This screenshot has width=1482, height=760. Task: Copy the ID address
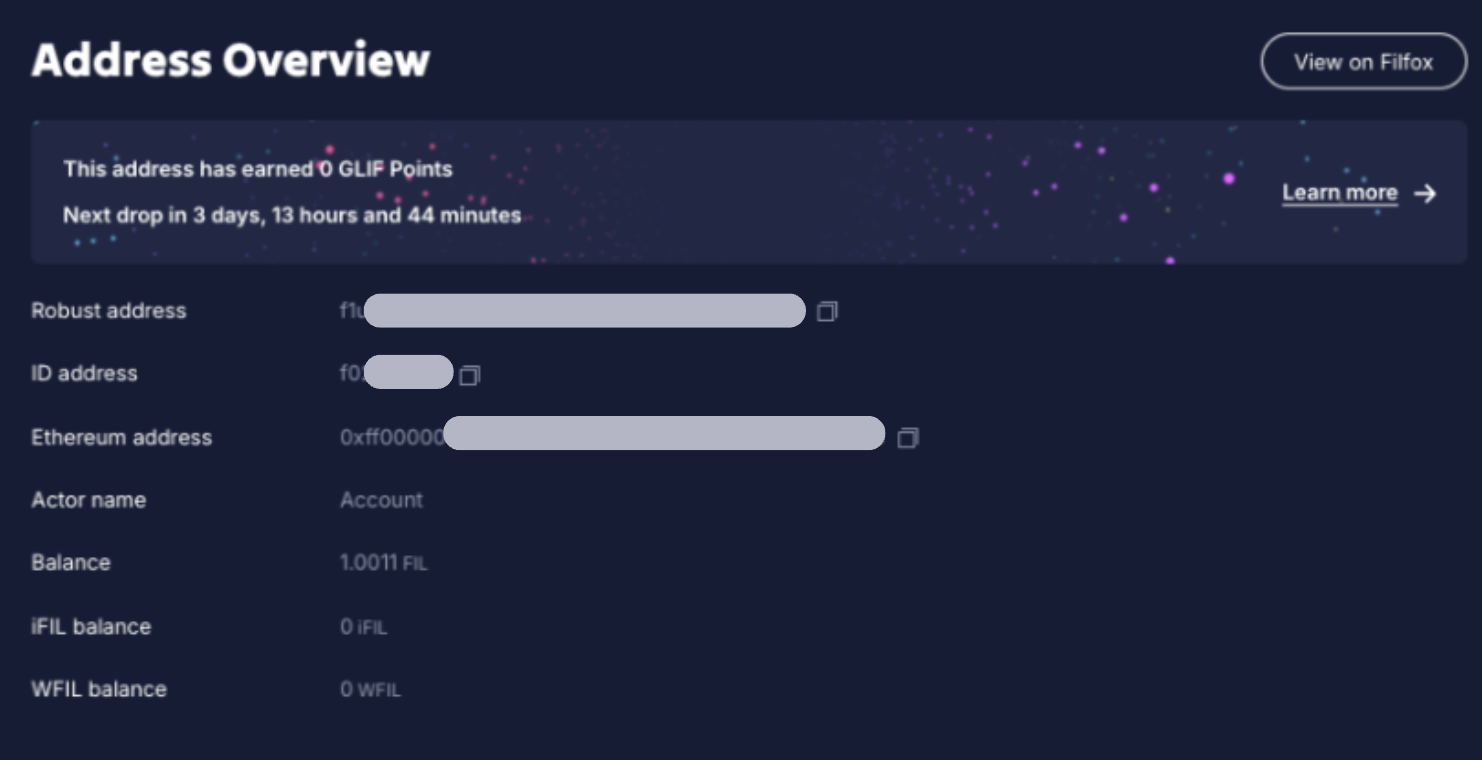coord(469,375)
